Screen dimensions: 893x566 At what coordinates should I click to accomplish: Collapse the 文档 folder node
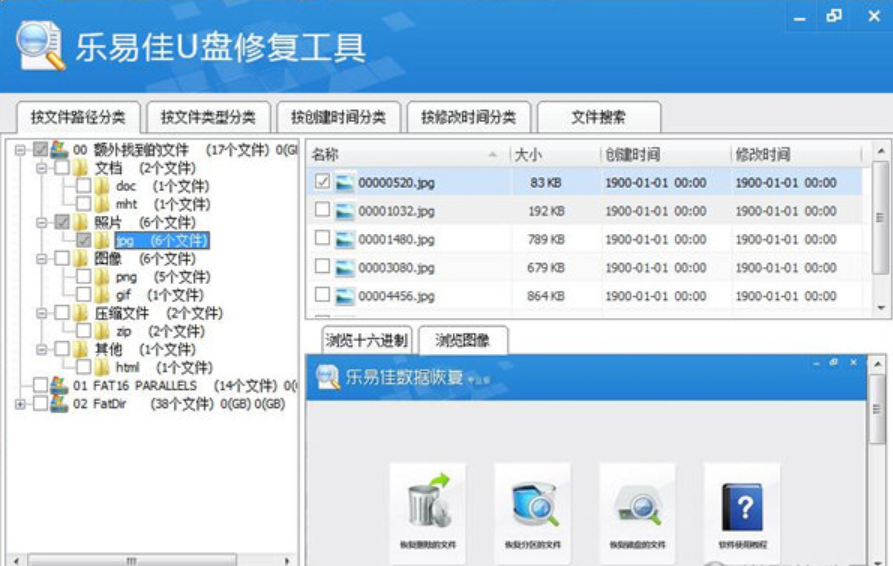[41, 168]
